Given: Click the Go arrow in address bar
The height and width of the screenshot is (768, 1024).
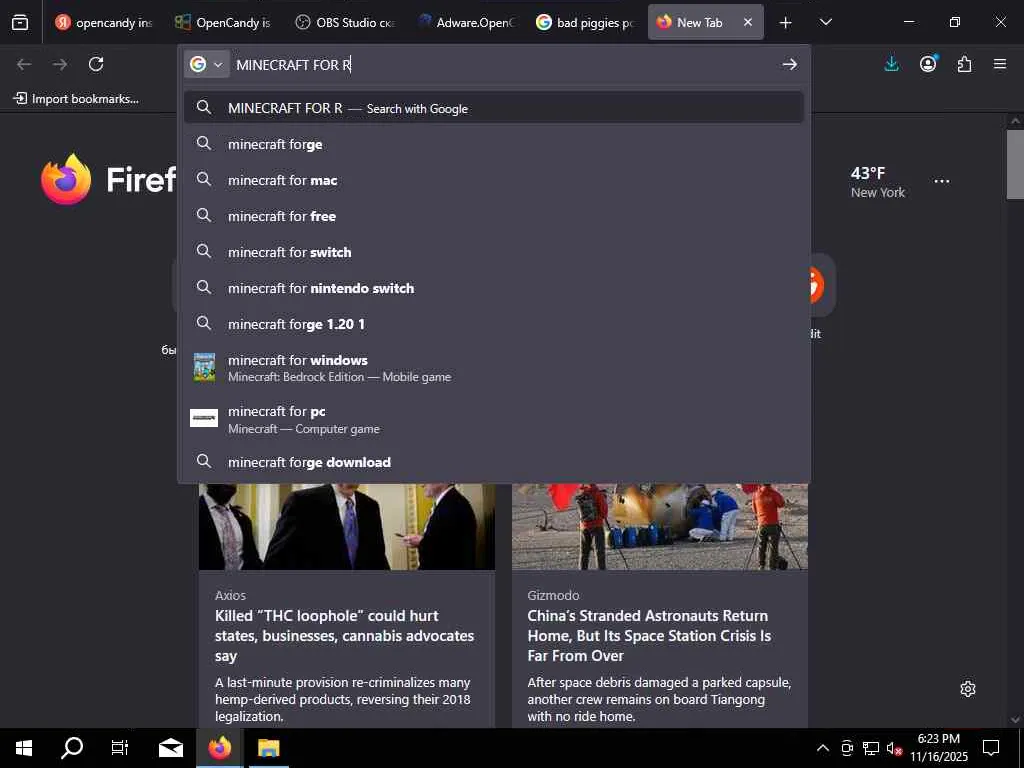Looking at the screenshot, I should [x=790, y=64].
